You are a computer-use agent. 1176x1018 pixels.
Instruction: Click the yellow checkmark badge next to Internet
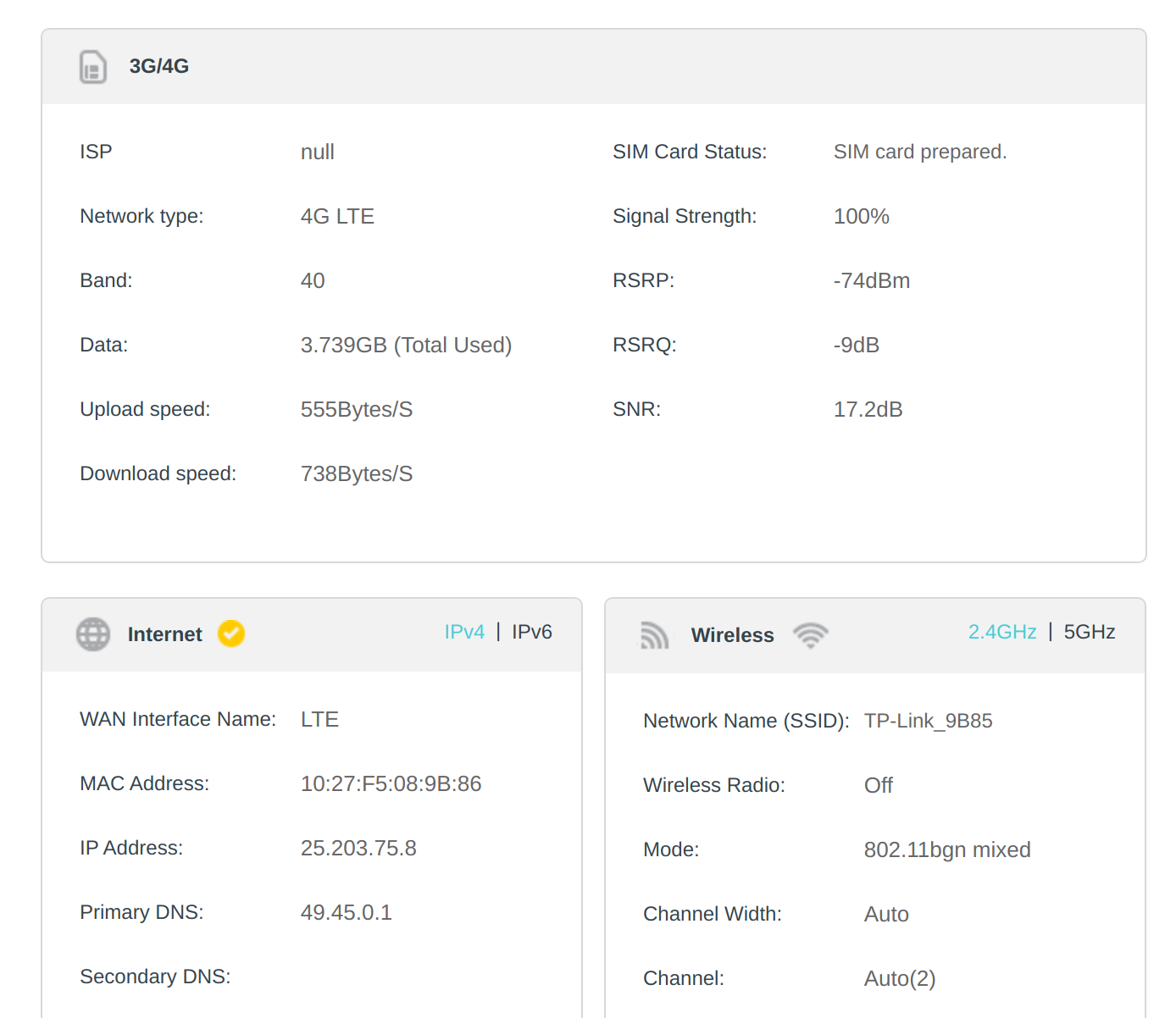pyautogui.click(x=230, y=633)
